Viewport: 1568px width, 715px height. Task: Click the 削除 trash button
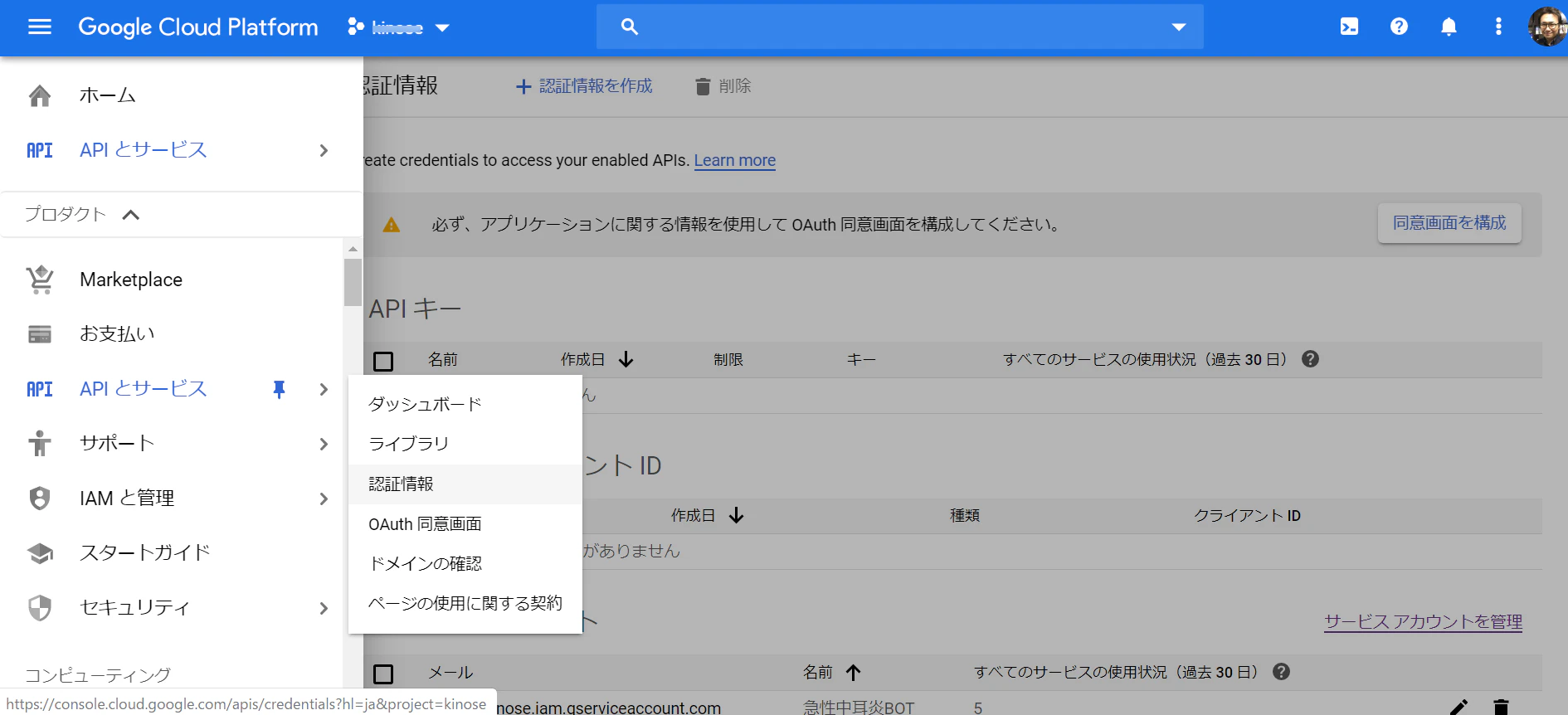tap(723, 86)
